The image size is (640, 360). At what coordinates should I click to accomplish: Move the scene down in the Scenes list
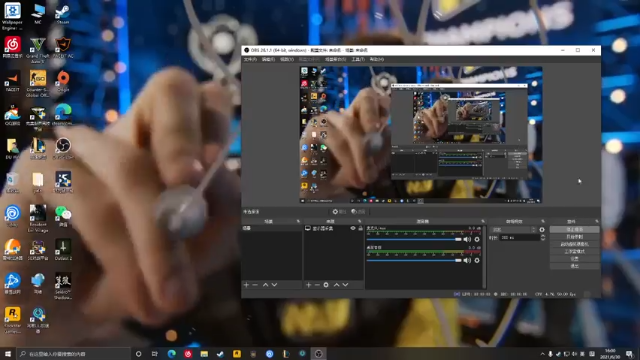click(x=274, y=284)
